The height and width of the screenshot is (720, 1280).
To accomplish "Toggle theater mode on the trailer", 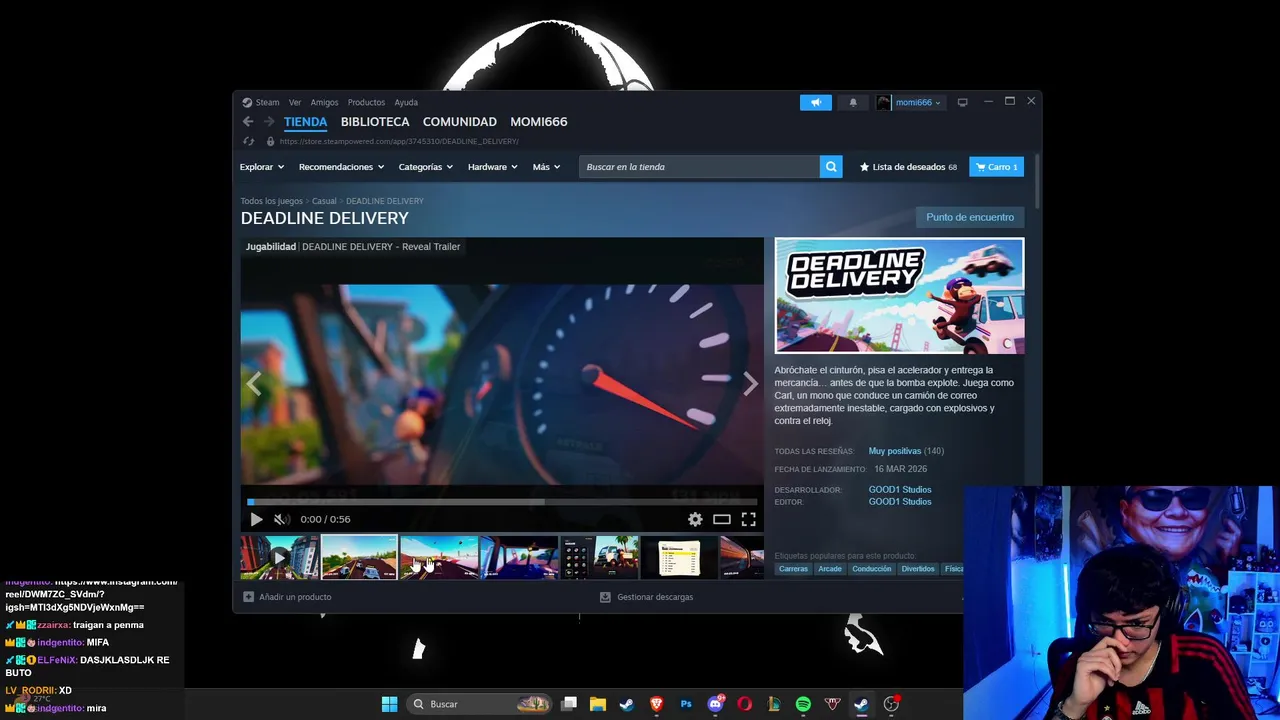I will click(722, 519).
